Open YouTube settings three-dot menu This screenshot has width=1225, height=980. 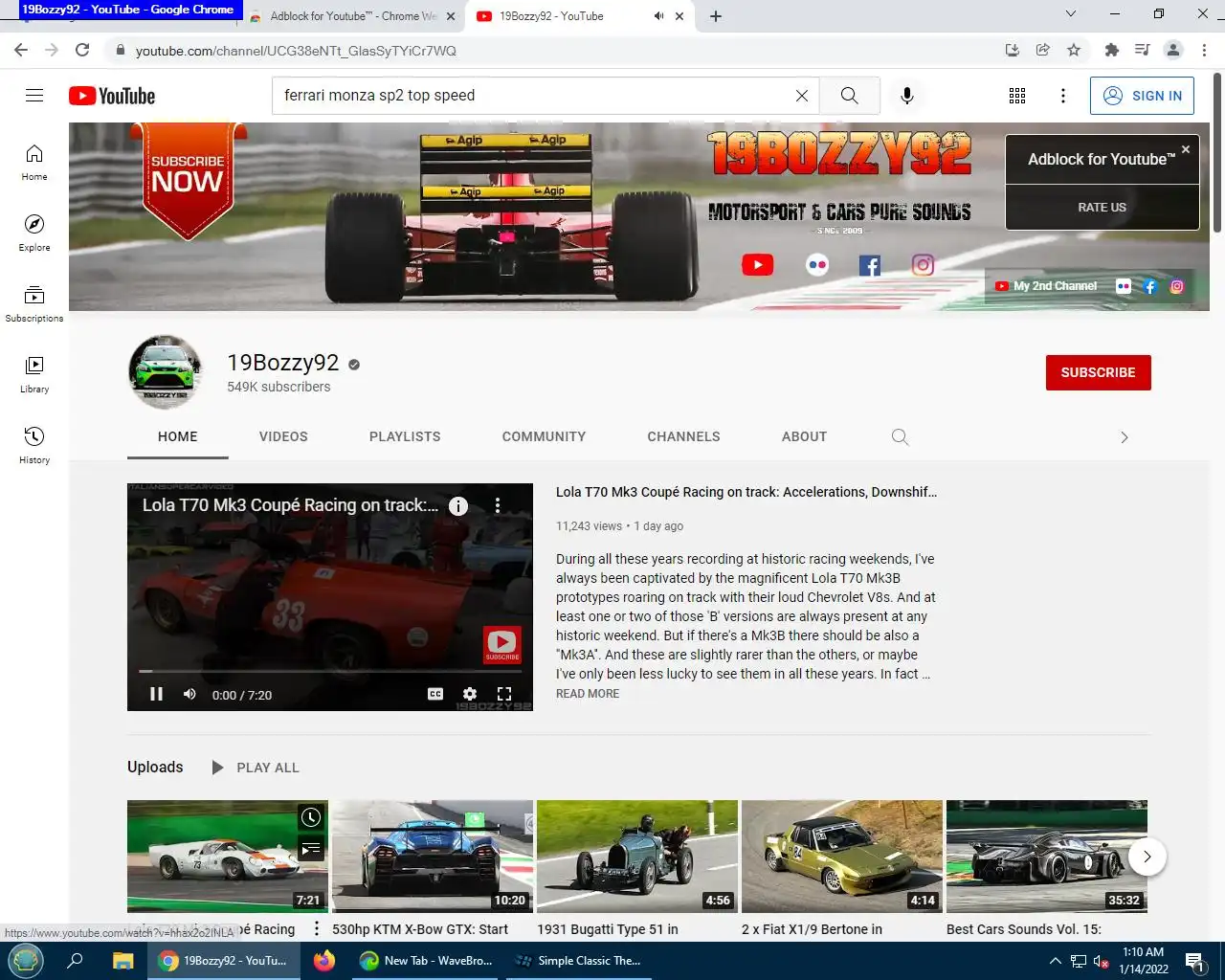click(x=1063, y=96)
